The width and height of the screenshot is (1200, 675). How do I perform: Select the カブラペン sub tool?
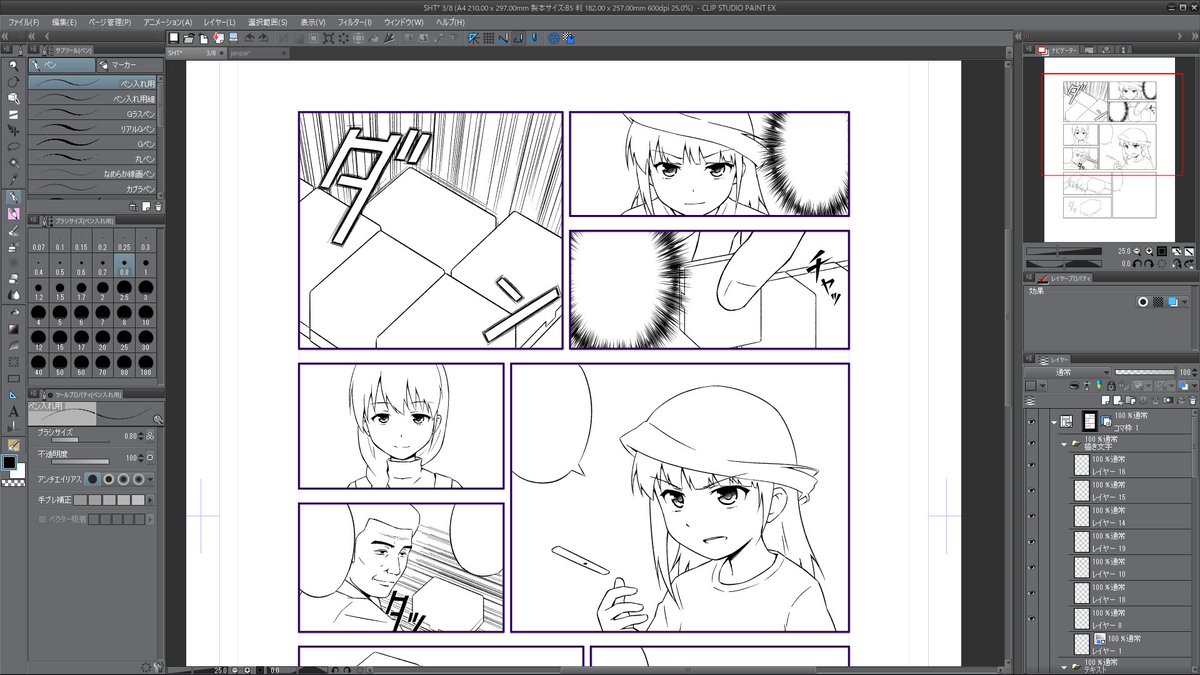coord(92,187)
